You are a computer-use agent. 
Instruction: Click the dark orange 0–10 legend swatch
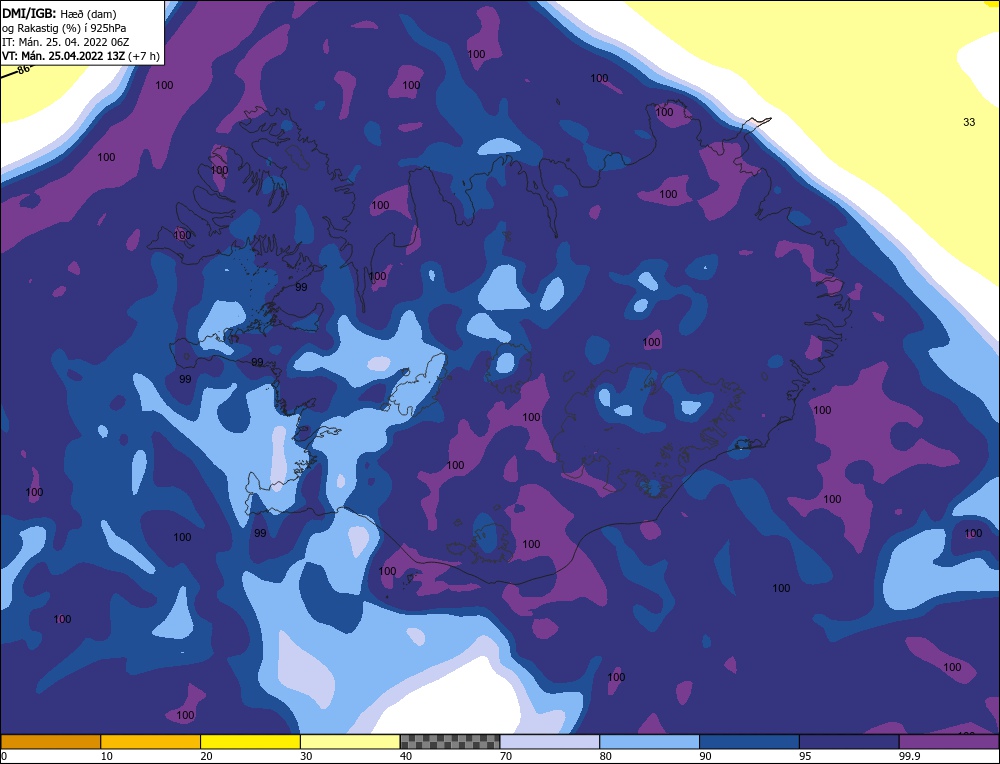(x=51, y=742)
